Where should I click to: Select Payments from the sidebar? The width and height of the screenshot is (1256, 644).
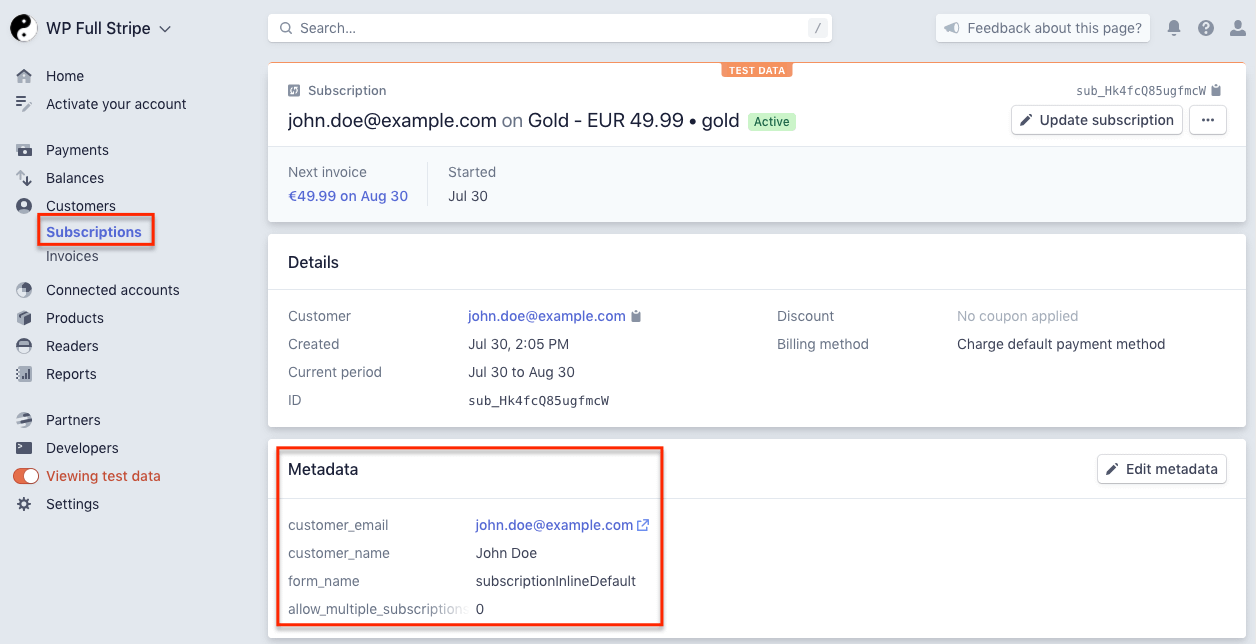[x=77, y=150]
